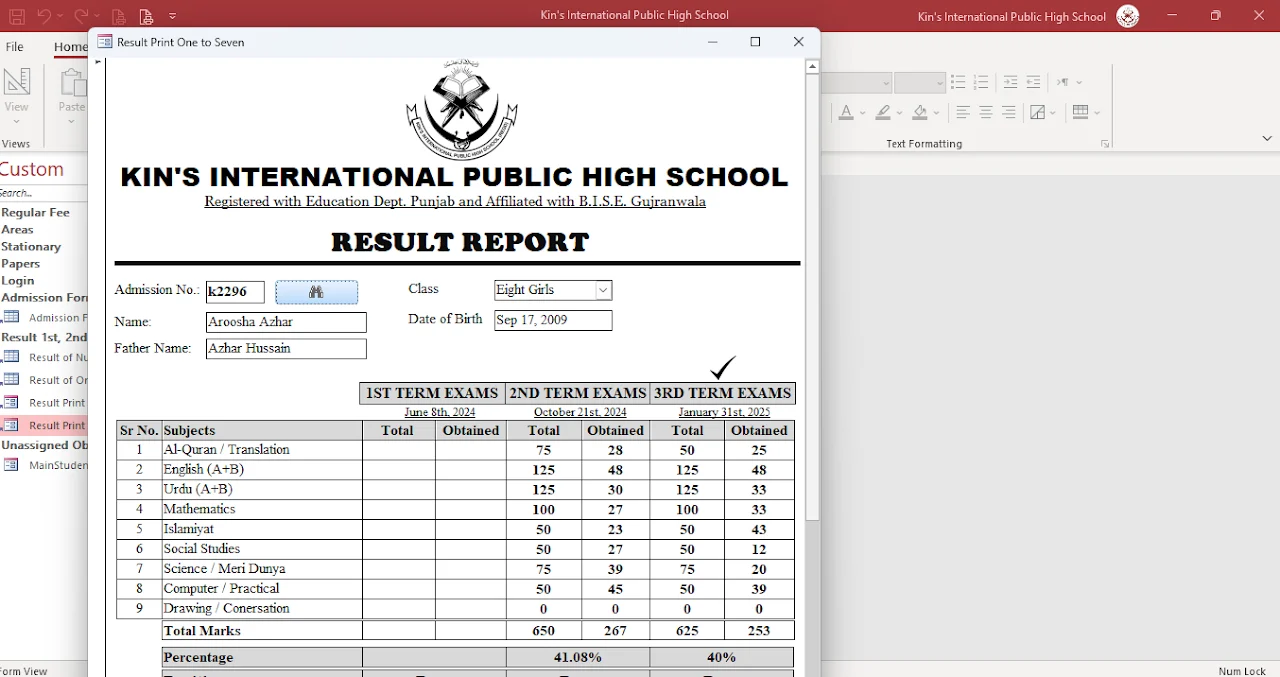Toggle bulleted list formatting
Viewport: 1280px width, 677px height.
tap(958, 82)
